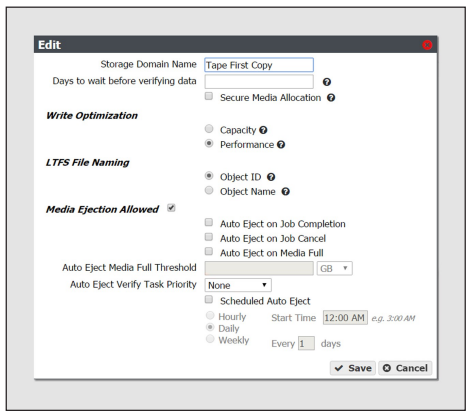Select the Capacity write optimization option
The image size is (476, 417).
[209, 129]
